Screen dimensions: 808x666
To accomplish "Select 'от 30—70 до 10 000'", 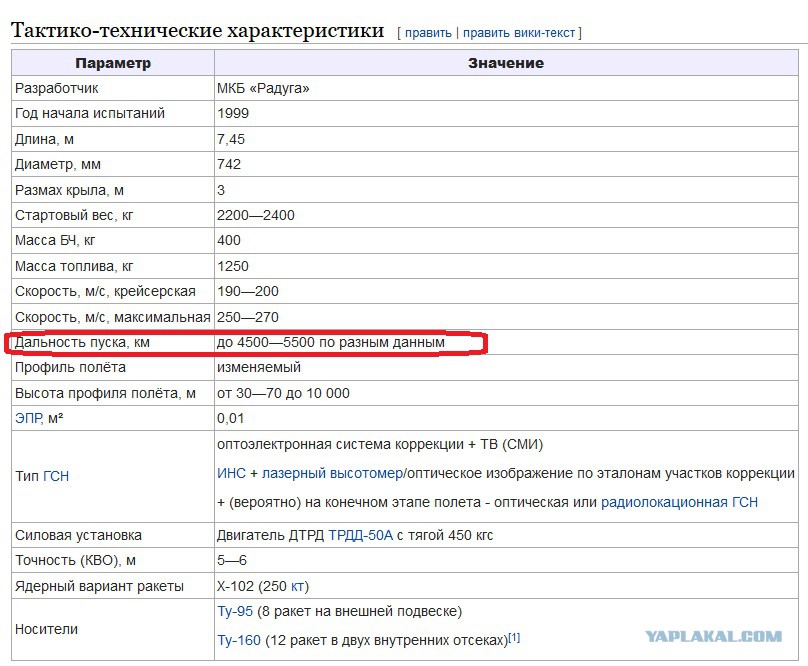I will click(283, 393).
